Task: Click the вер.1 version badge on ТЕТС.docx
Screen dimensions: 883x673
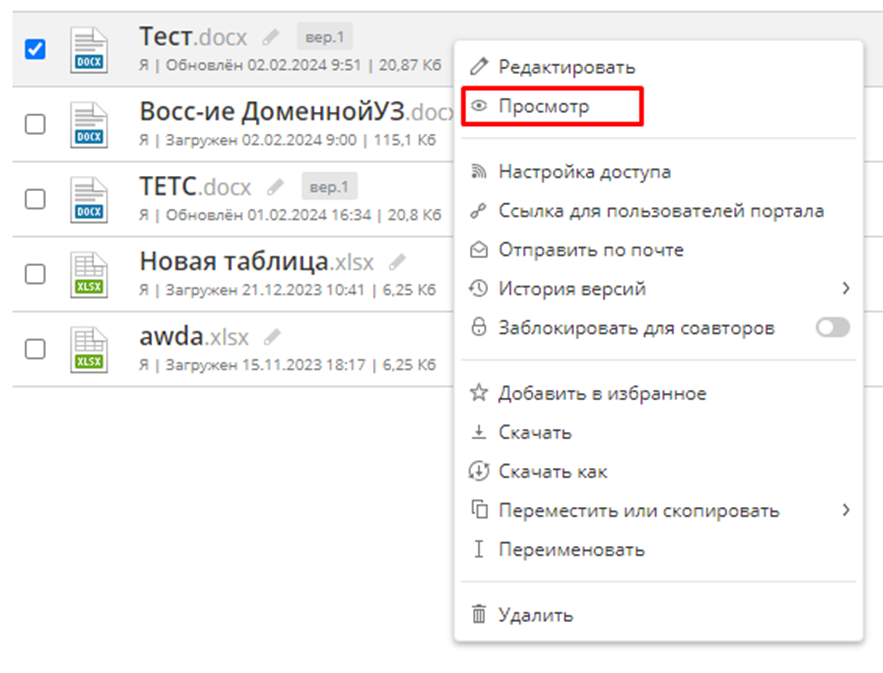Action: [x=329, y=187]
